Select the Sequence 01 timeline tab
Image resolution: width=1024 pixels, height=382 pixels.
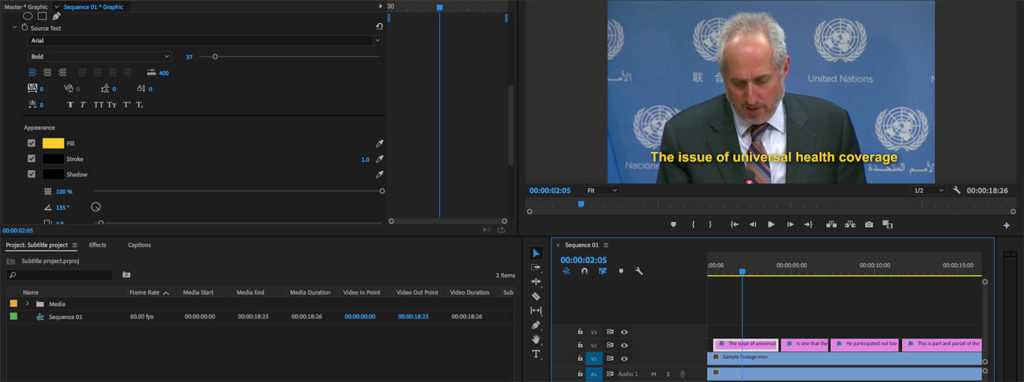(x=581, y=245)
